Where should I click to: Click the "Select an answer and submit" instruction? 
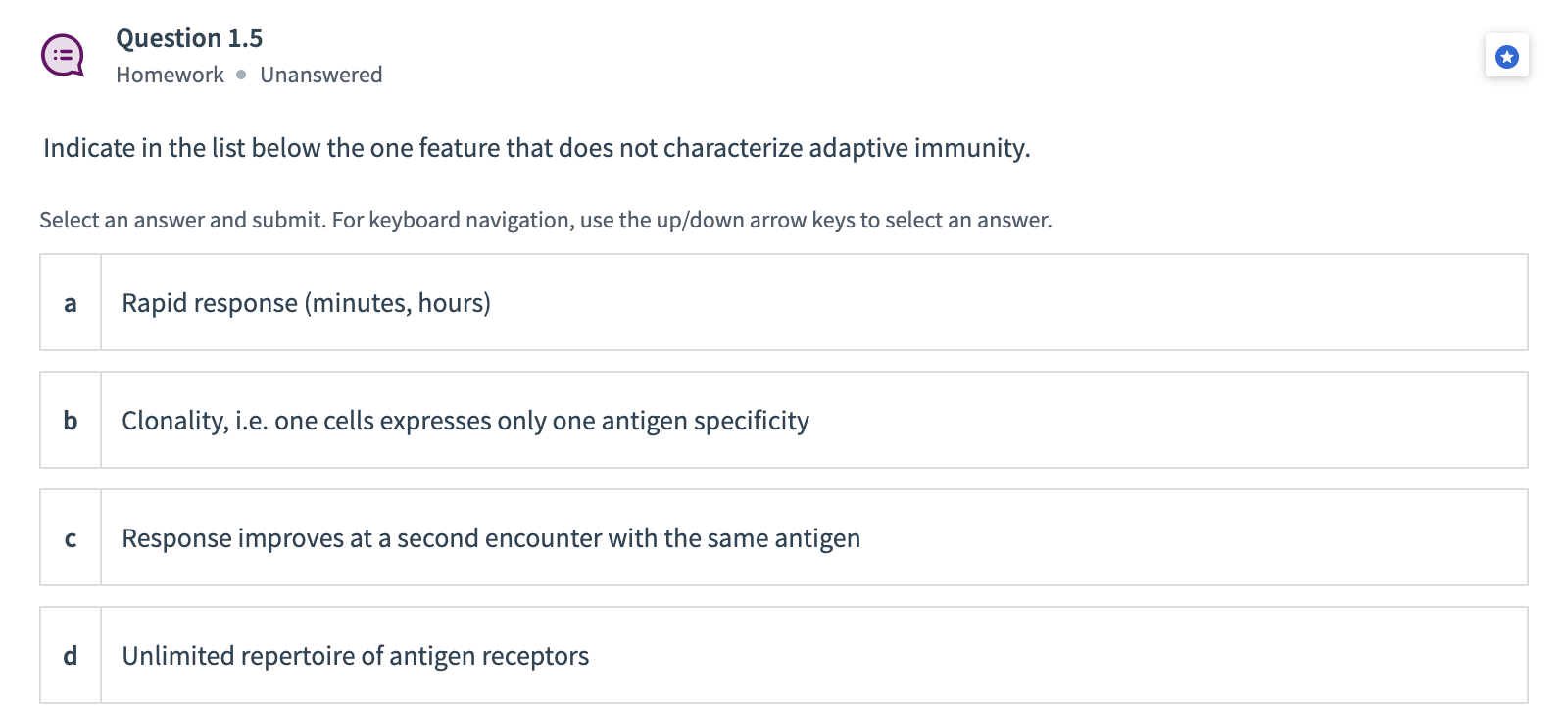pyautogui.click(x=181, y=220)
